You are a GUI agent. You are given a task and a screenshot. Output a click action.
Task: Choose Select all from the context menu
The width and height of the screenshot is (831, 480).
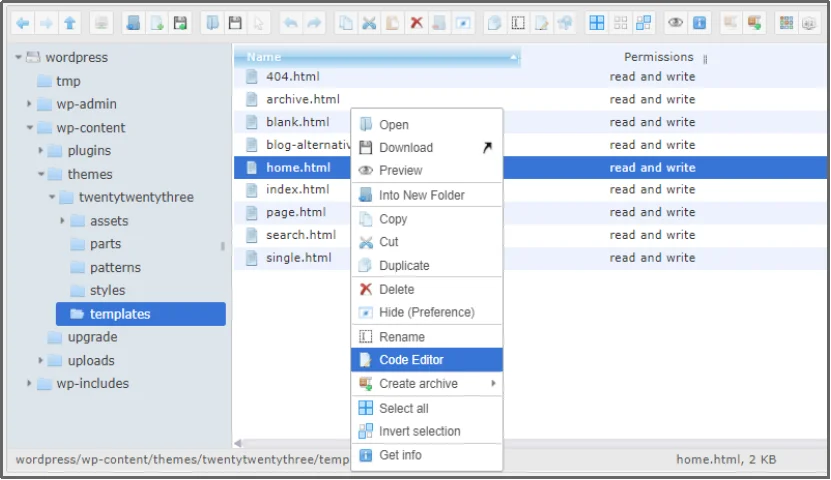(x=427, y=408)
